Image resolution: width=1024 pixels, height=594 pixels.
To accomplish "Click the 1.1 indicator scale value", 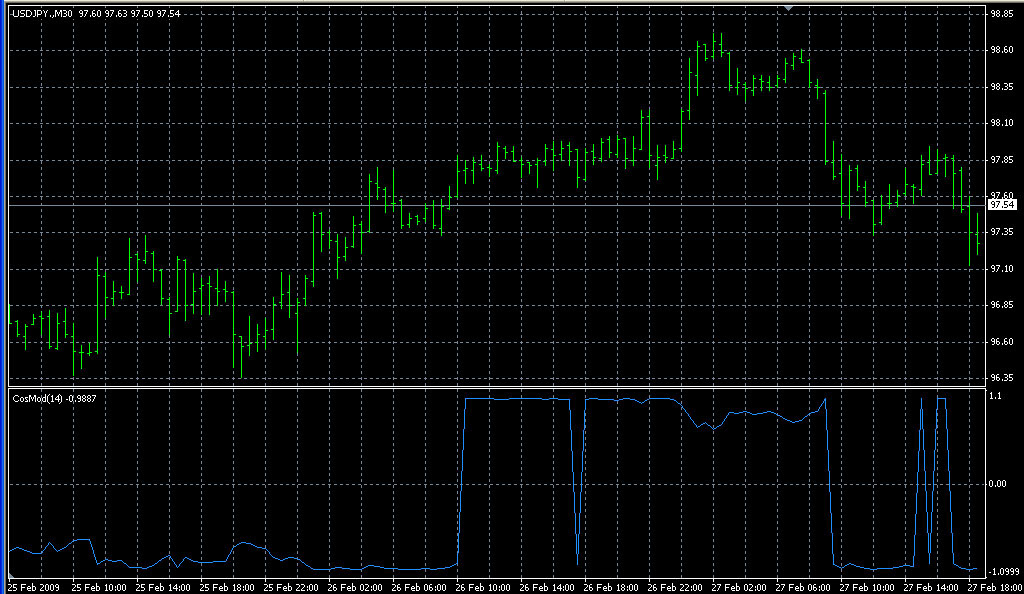I will pyautogui.click(x=995, y=396).
